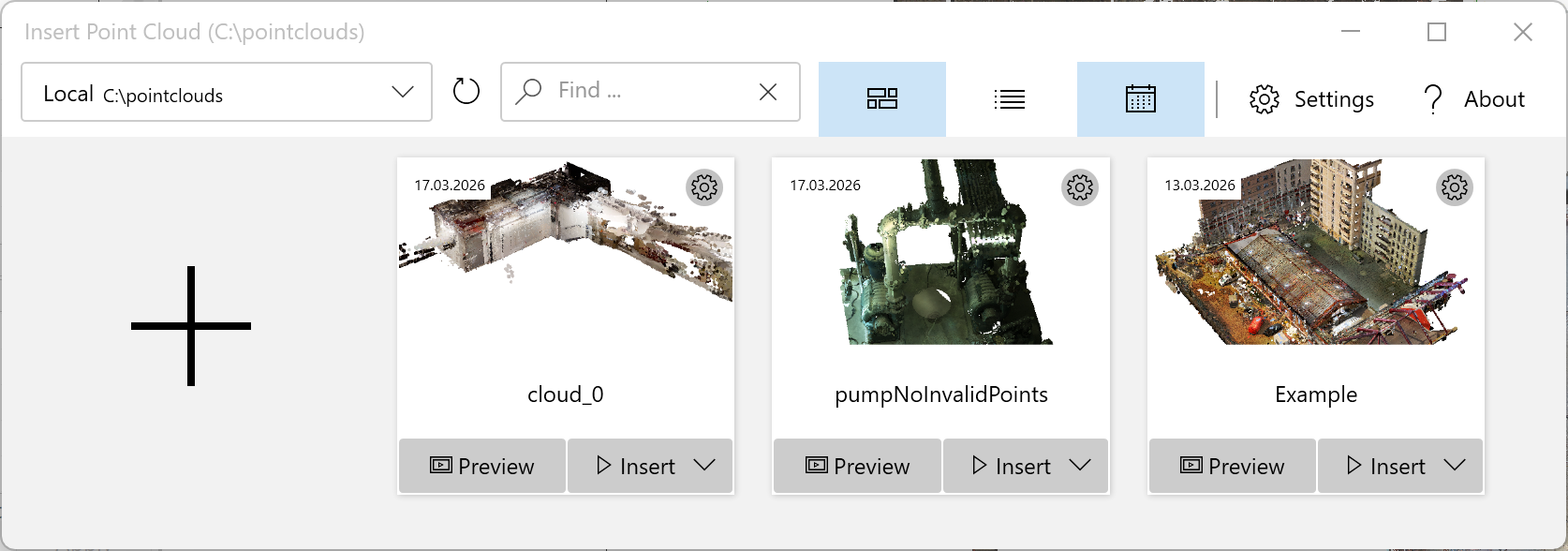Preview the cloud_0 point cloud
Image resolution: width=1568 pixels, height=551 pixels.
482,466
